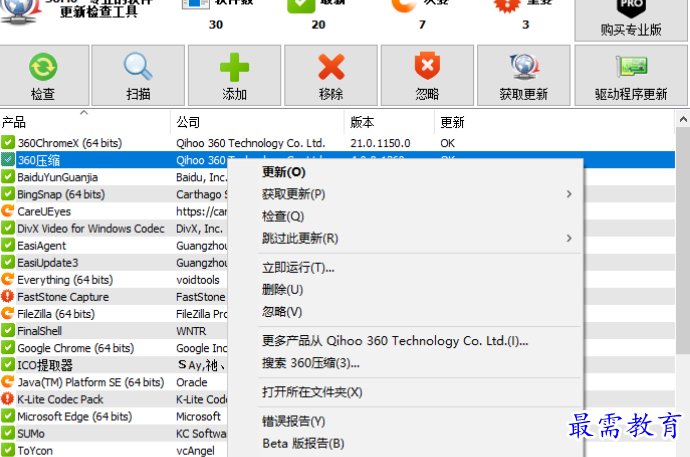This screenshot has height=457, width=690.
Task: Expand the submenu arrow of 获取更新(P)
Action: tap(569, 194)
